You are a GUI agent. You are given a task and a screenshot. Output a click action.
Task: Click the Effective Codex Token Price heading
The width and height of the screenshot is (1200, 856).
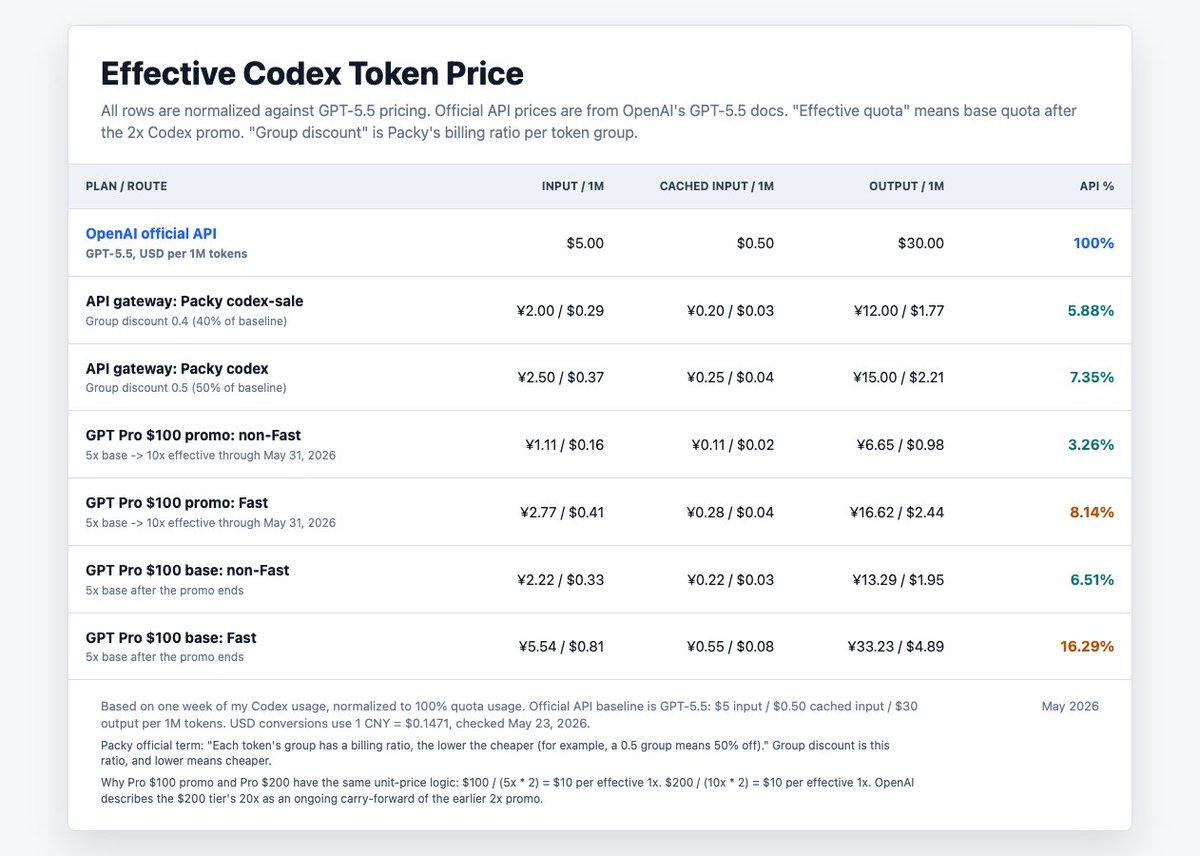312,73
